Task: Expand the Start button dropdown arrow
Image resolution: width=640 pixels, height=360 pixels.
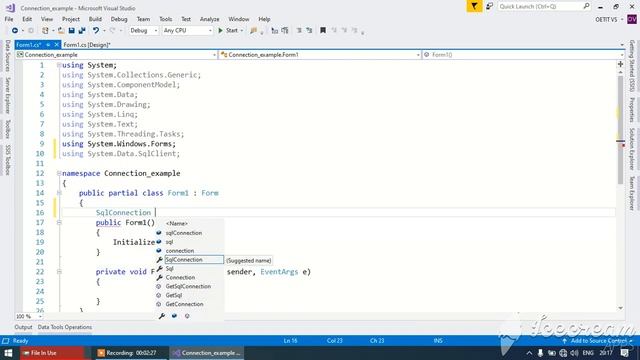Action: (242, 31)
